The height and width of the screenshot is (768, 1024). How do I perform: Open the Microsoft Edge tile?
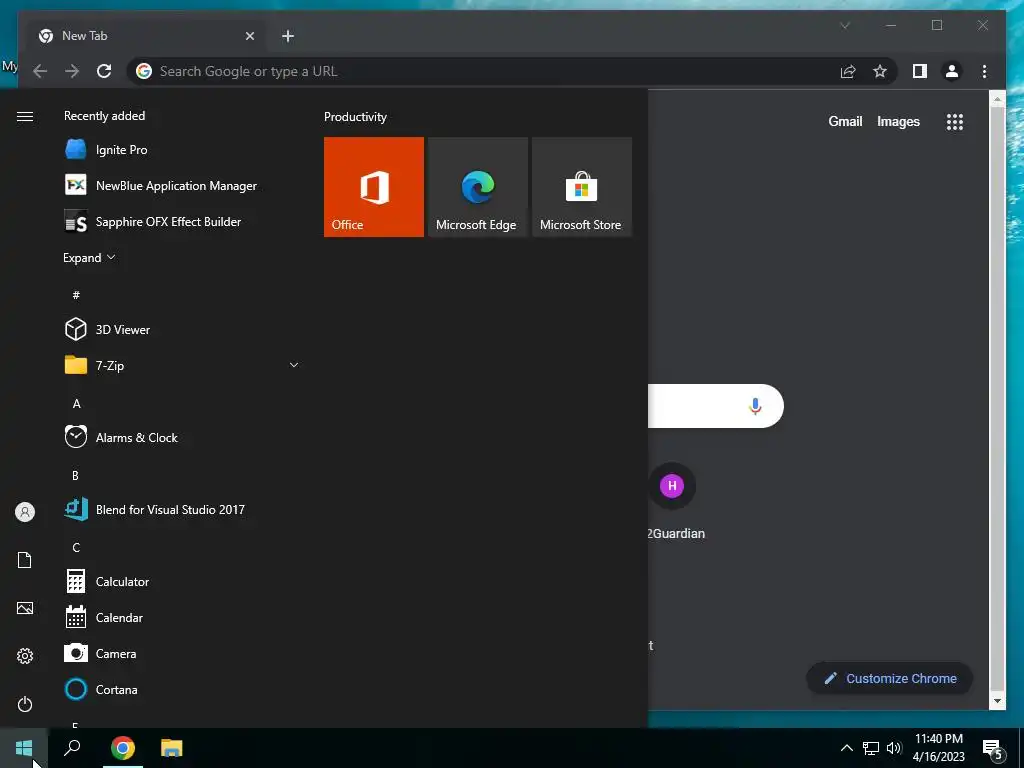tap(477, 187)
